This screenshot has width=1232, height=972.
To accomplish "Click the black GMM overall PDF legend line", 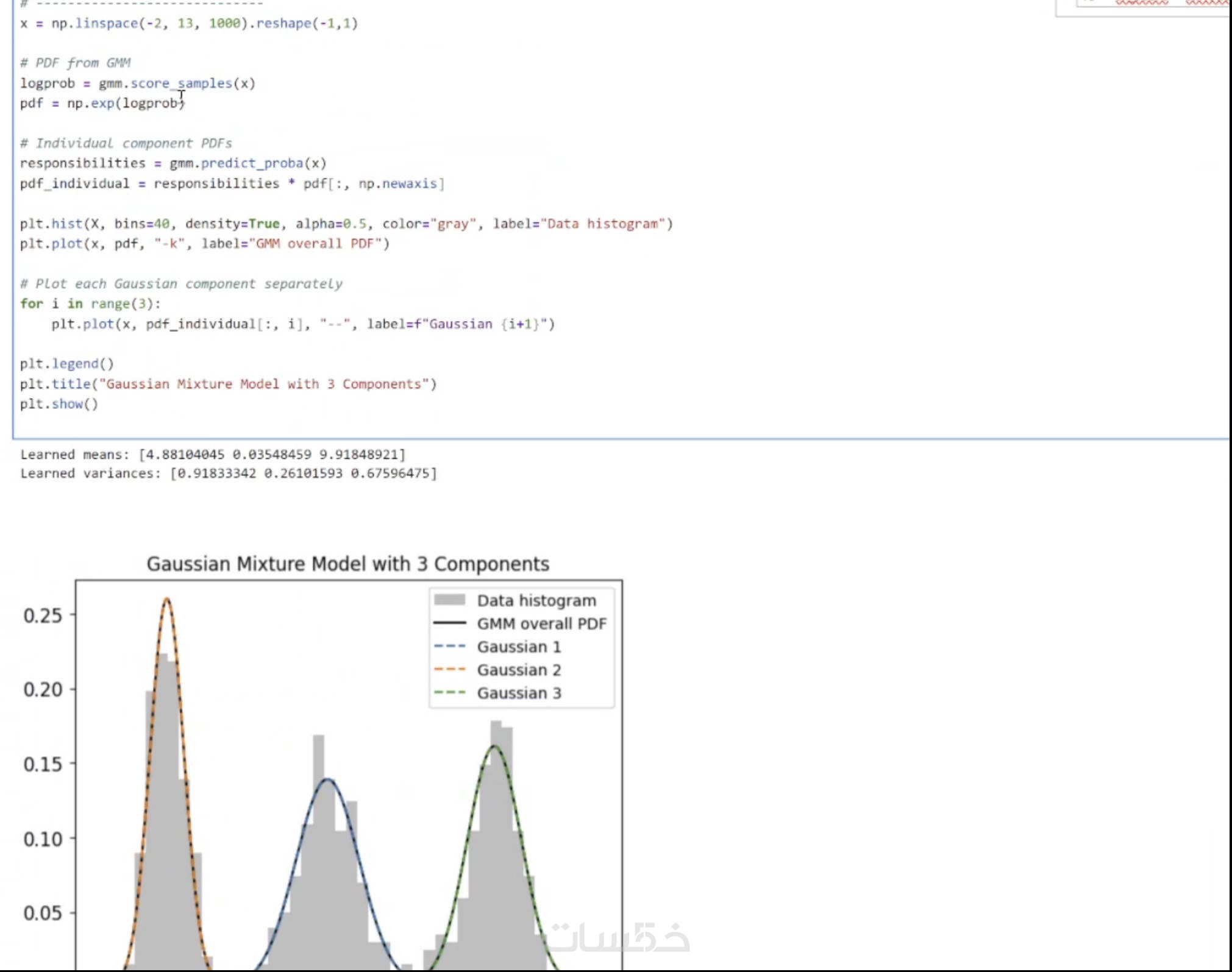I will tap(449, 623).
